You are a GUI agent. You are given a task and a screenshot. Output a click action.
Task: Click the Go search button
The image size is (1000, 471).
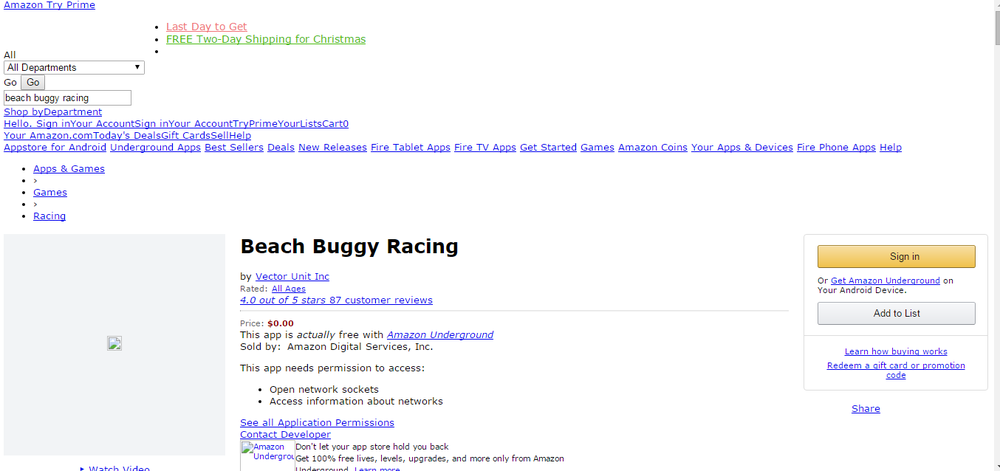point(33,82)
